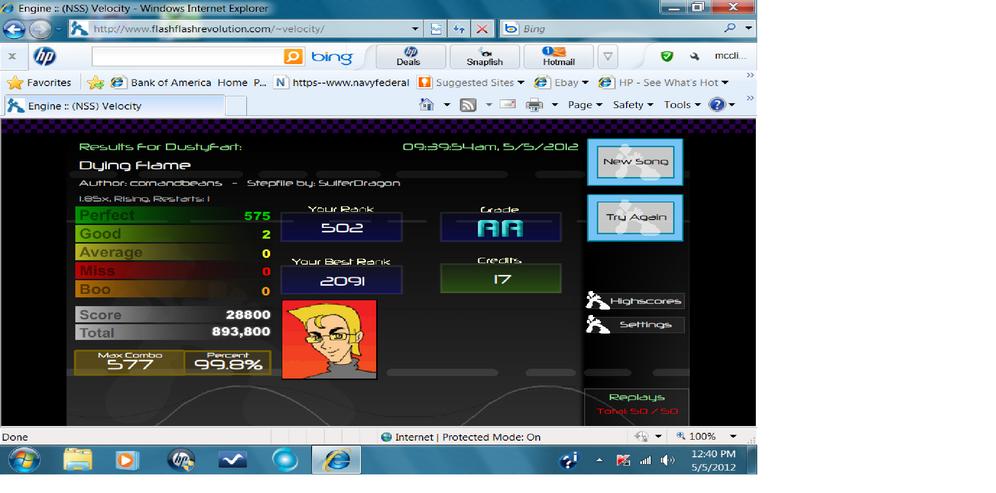Open the Favorites star button

tap(39, 83)
